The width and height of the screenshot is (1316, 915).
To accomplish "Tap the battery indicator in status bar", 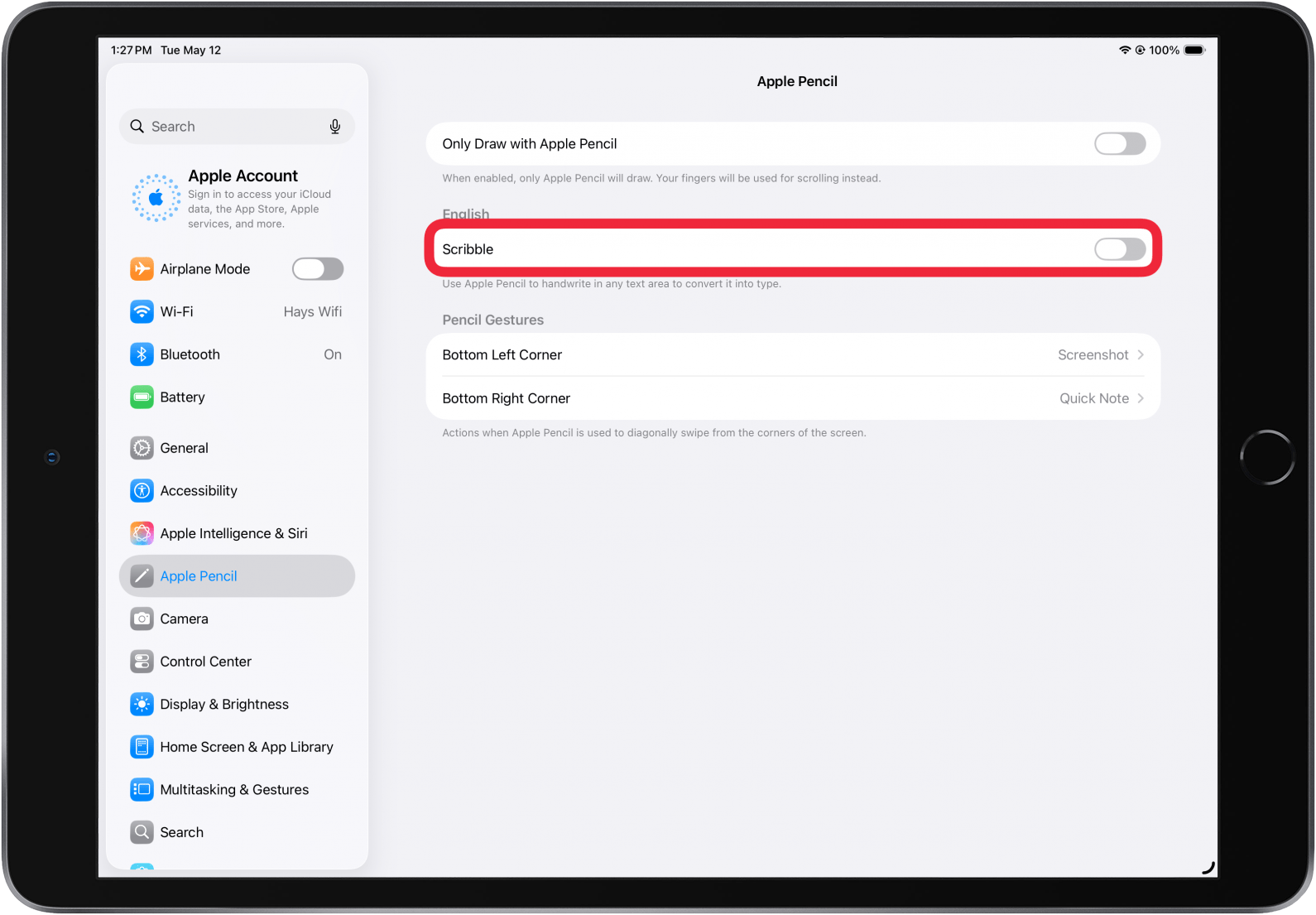I will pos(1194,50).
